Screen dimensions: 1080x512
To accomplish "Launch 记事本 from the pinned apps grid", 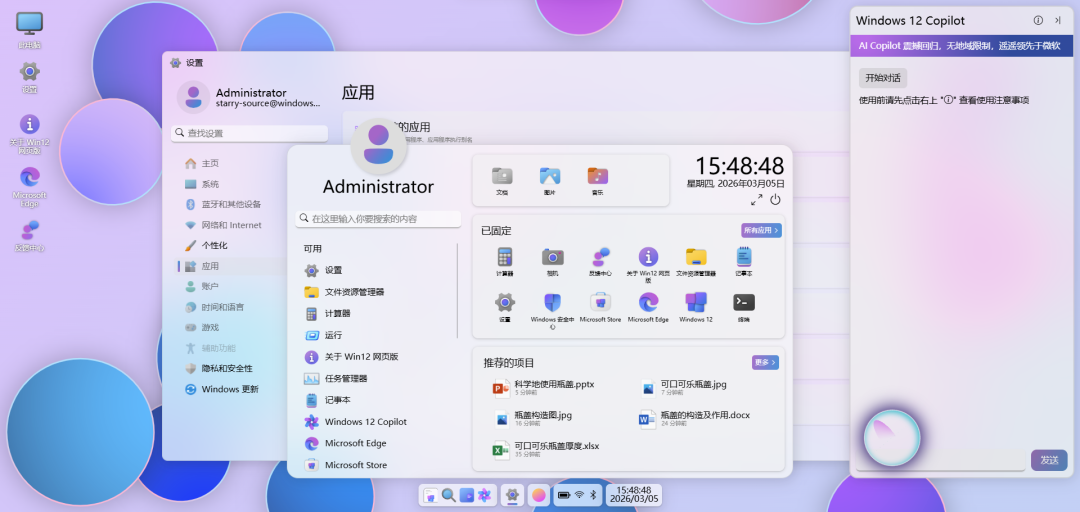I will point(744,262).
